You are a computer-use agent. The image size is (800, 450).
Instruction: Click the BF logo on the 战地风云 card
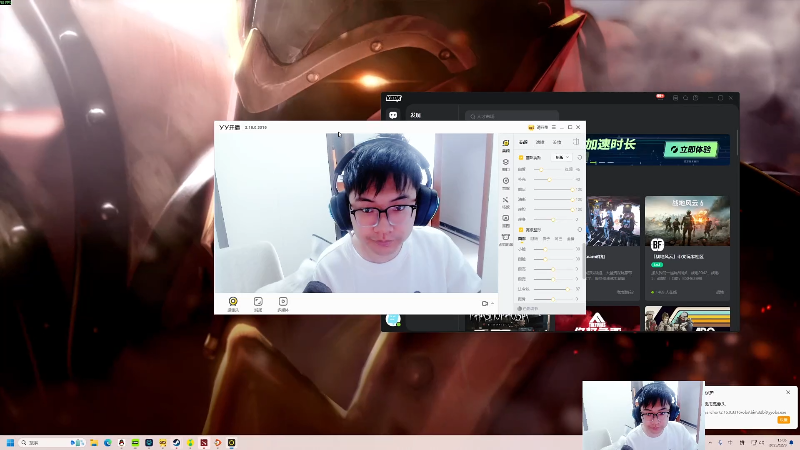click(657, 245)
